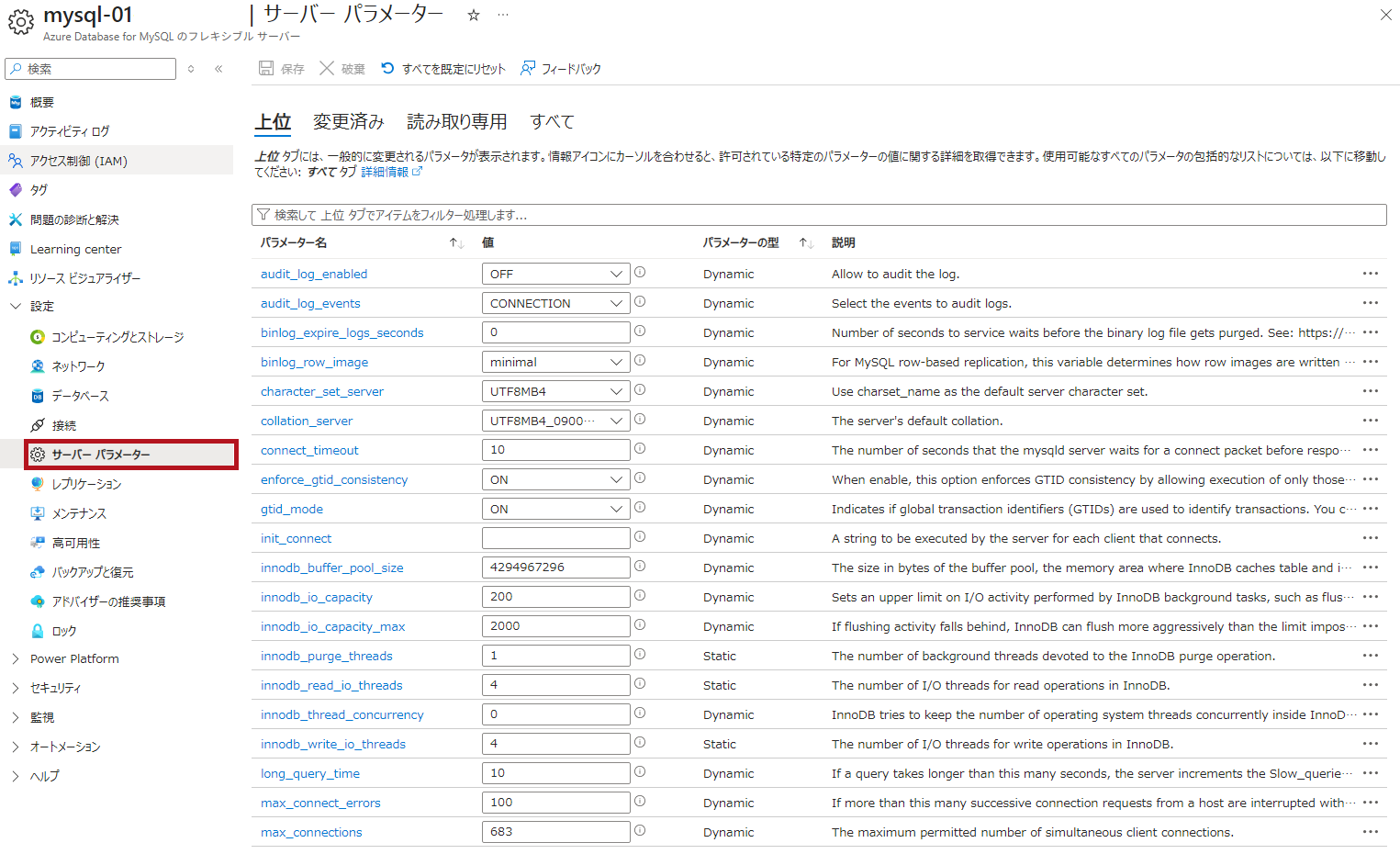The width and height of the screenshot is (1400, 854).
Task: Click the info icon next to audit_log_enabled
Action: tap(640, 273)
